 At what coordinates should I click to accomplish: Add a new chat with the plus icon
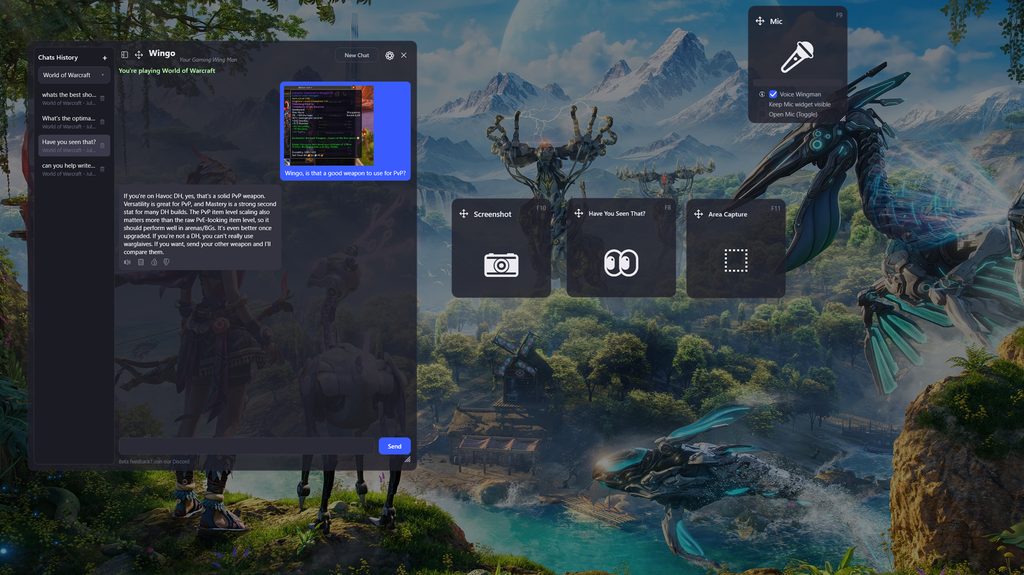click(104, 58)
